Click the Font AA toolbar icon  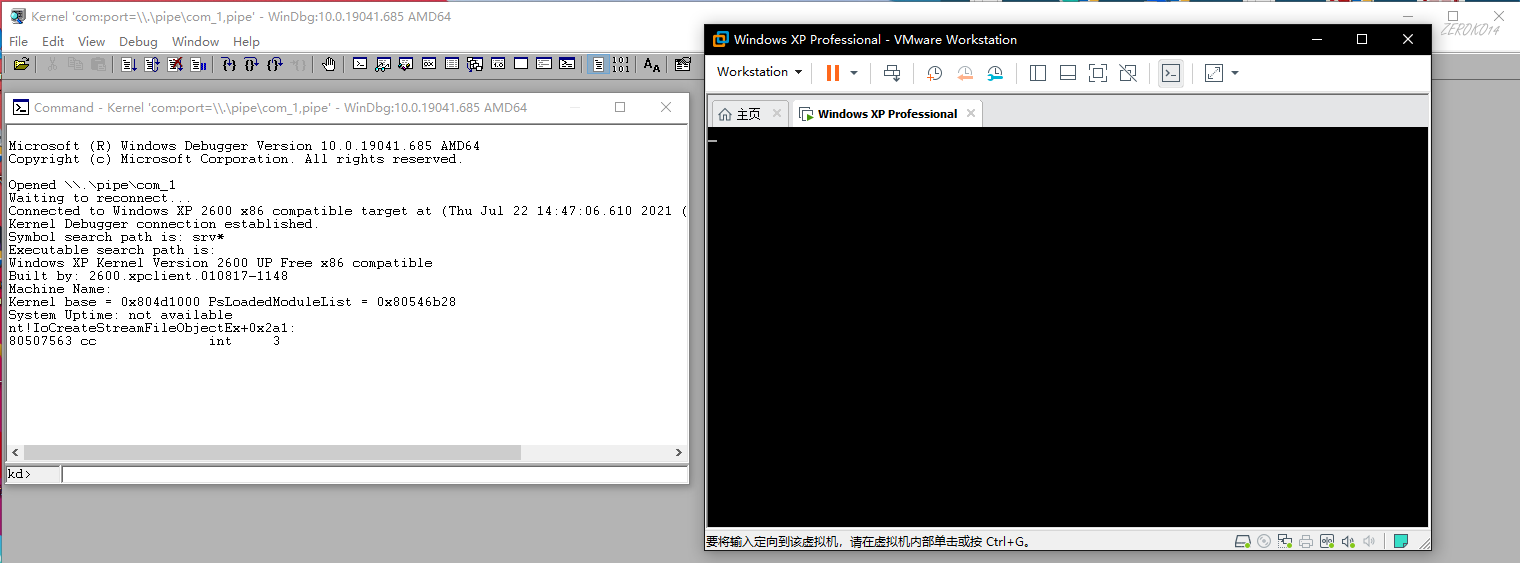(x=651, y=64)
